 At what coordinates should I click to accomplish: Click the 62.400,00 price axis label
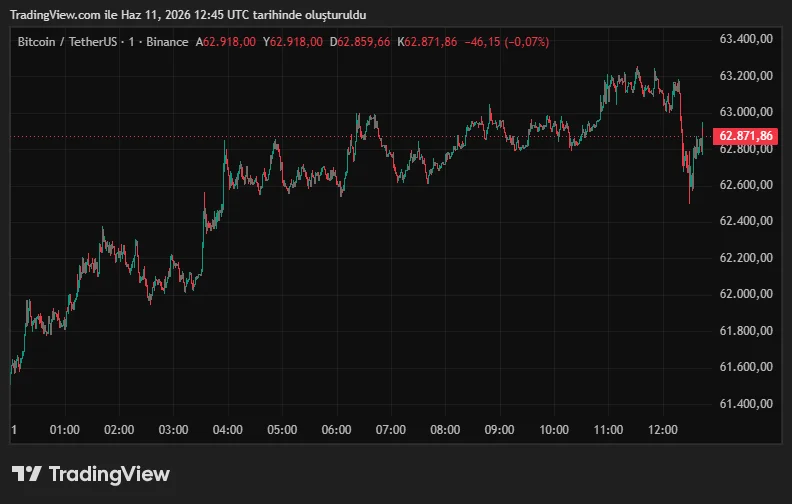[x=746, y=221]
